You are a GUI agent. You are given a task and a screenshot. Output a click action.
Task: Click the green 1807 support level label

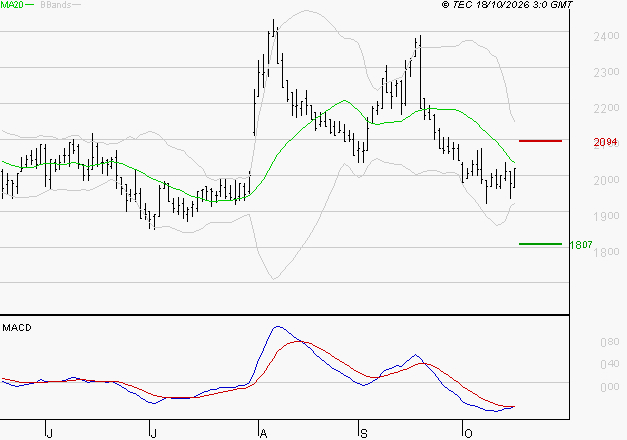[x=581, y=245]
